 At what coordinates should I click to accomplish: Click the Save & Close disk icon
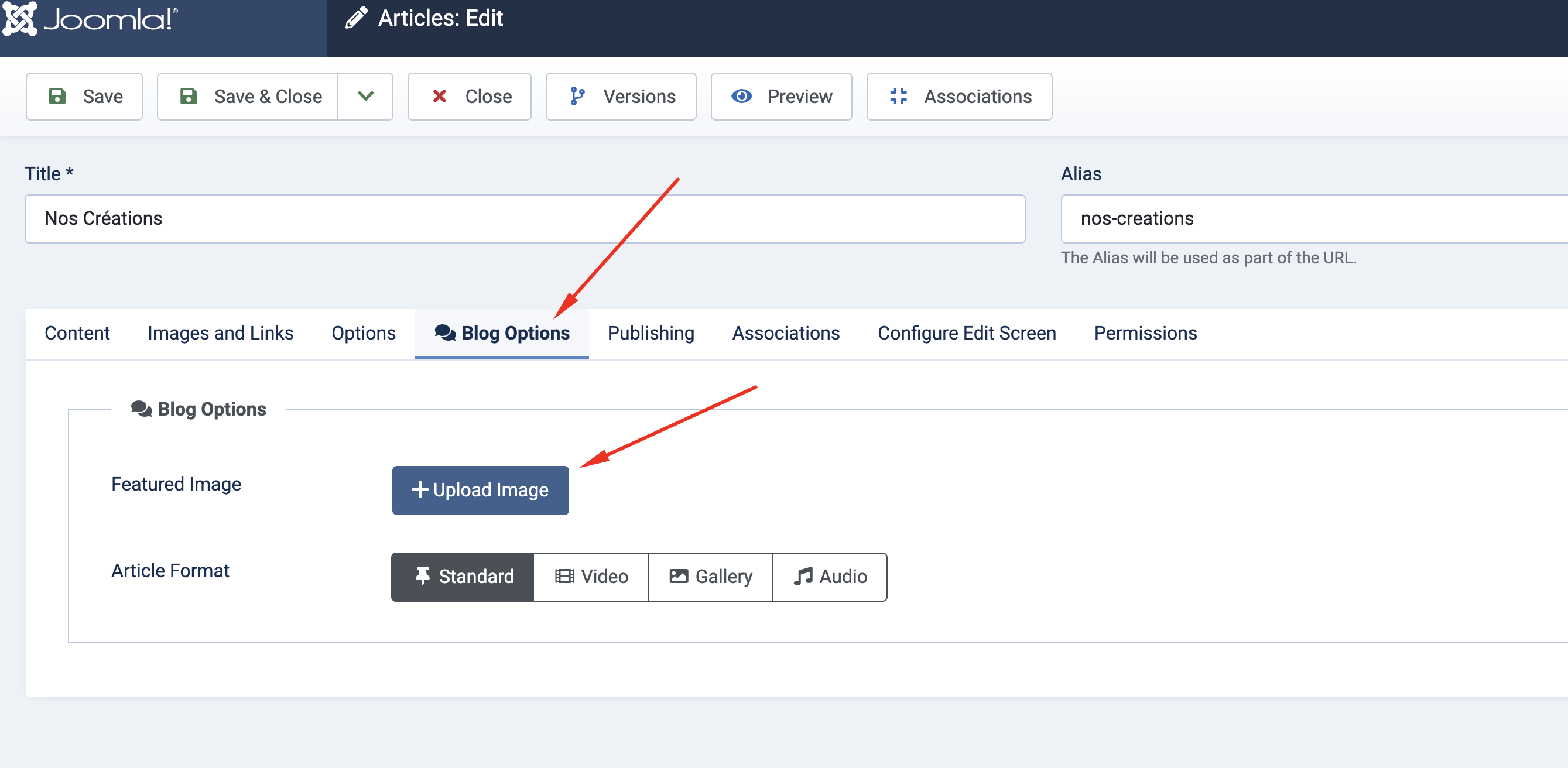tap(189, 96)
